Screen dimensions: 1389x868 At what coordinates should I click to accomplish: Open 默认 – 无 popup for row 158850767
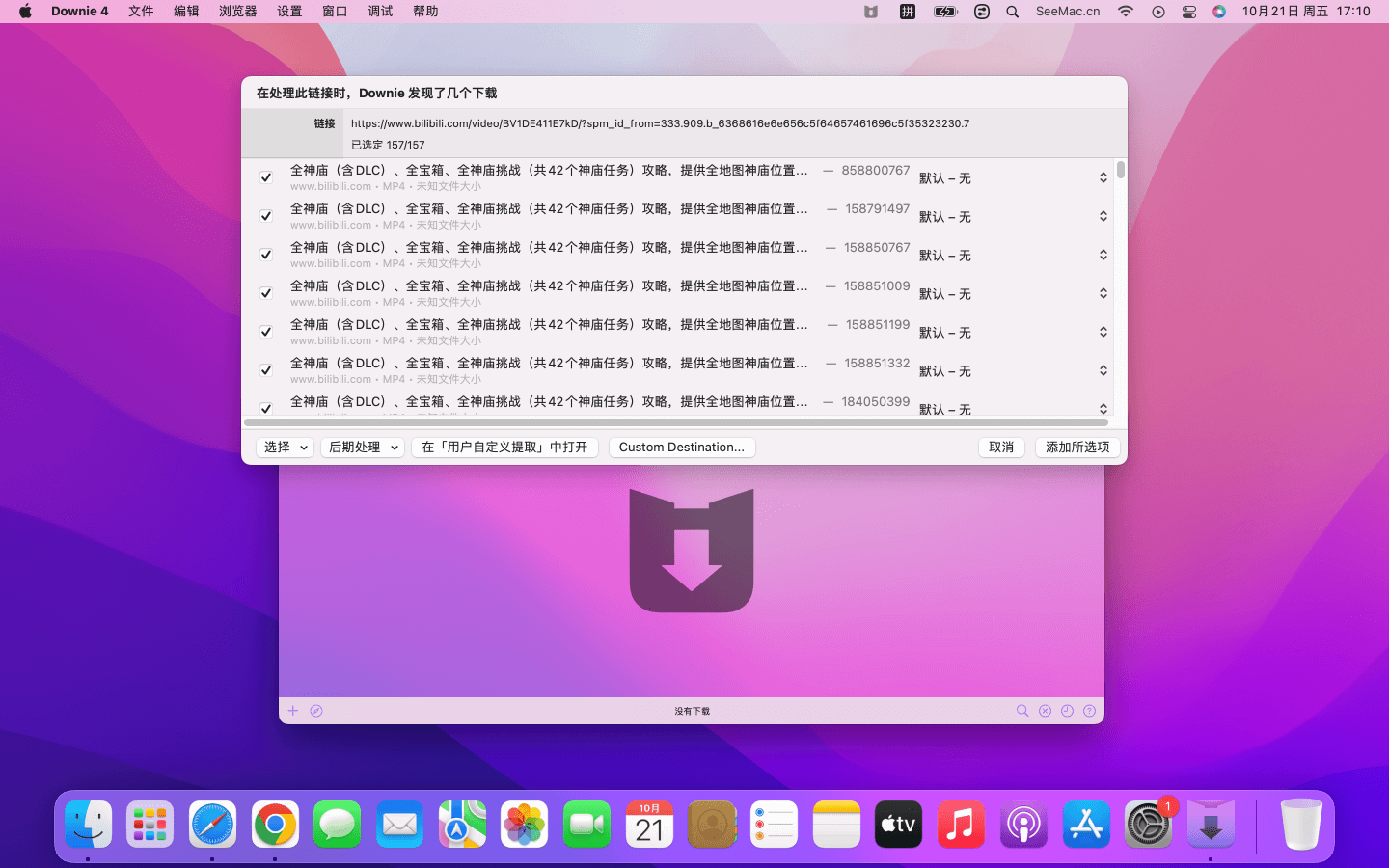(1013, 256)
